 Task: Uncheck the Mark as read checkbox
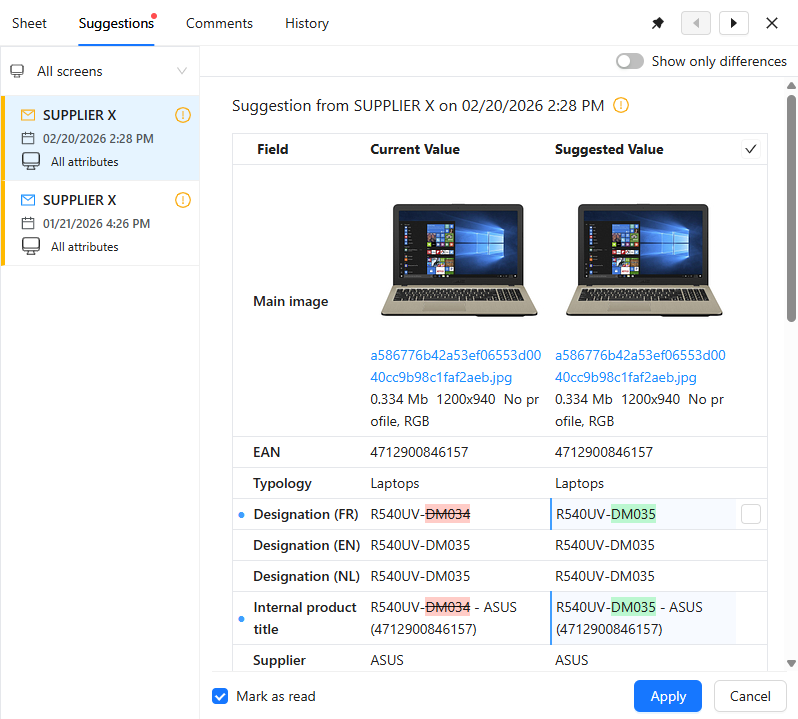(x=220, y=696)
